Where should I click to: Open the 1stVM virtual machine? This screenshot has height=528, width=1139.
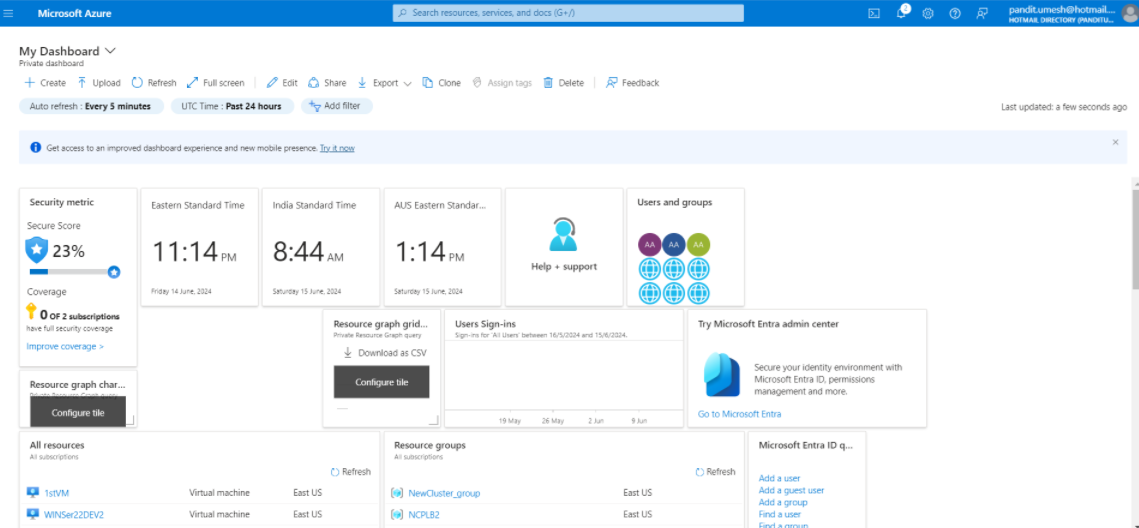tap(57, 493)
